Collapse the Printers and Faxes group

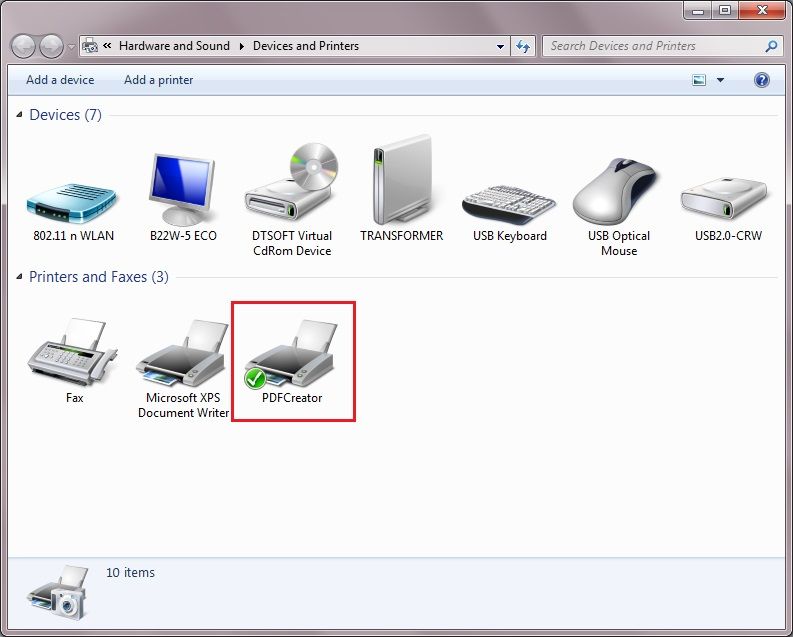(20, 278)
